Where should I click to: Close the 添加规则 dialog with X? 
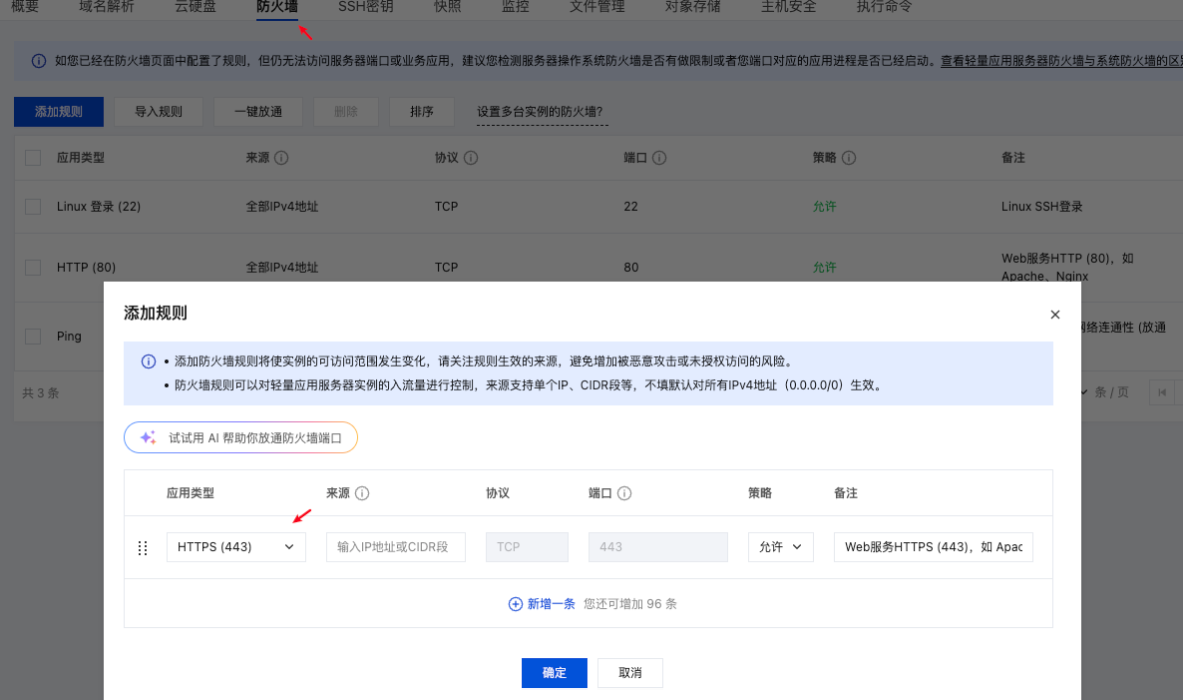(1055, 314)
